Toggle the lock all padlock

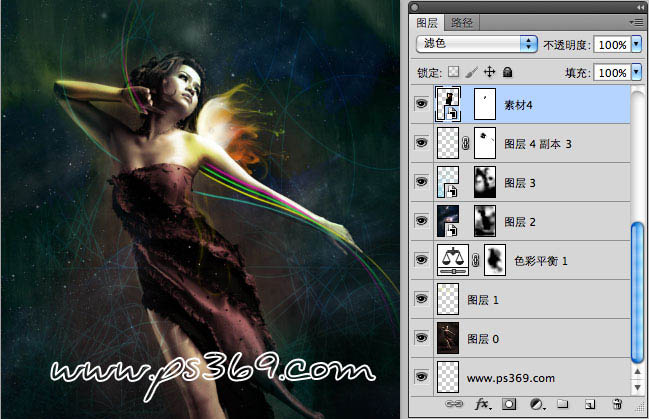click(507, 72)
